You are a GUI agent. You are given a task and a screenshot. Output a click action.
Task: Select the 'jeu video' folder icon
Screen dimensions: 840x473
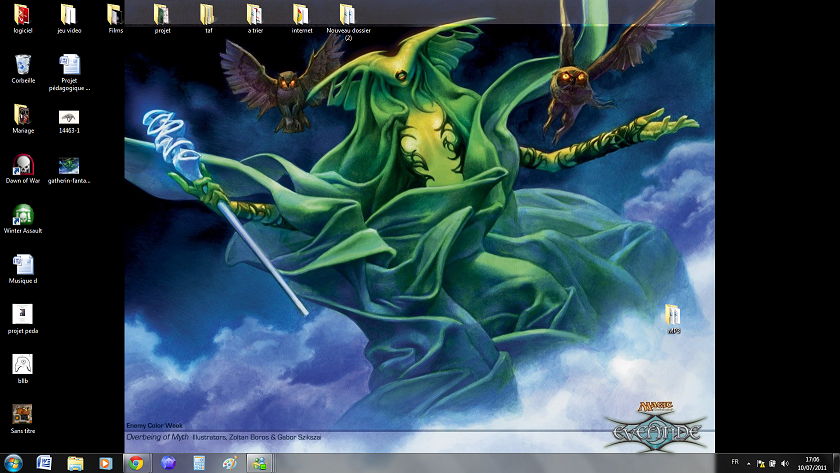[69, 18]
